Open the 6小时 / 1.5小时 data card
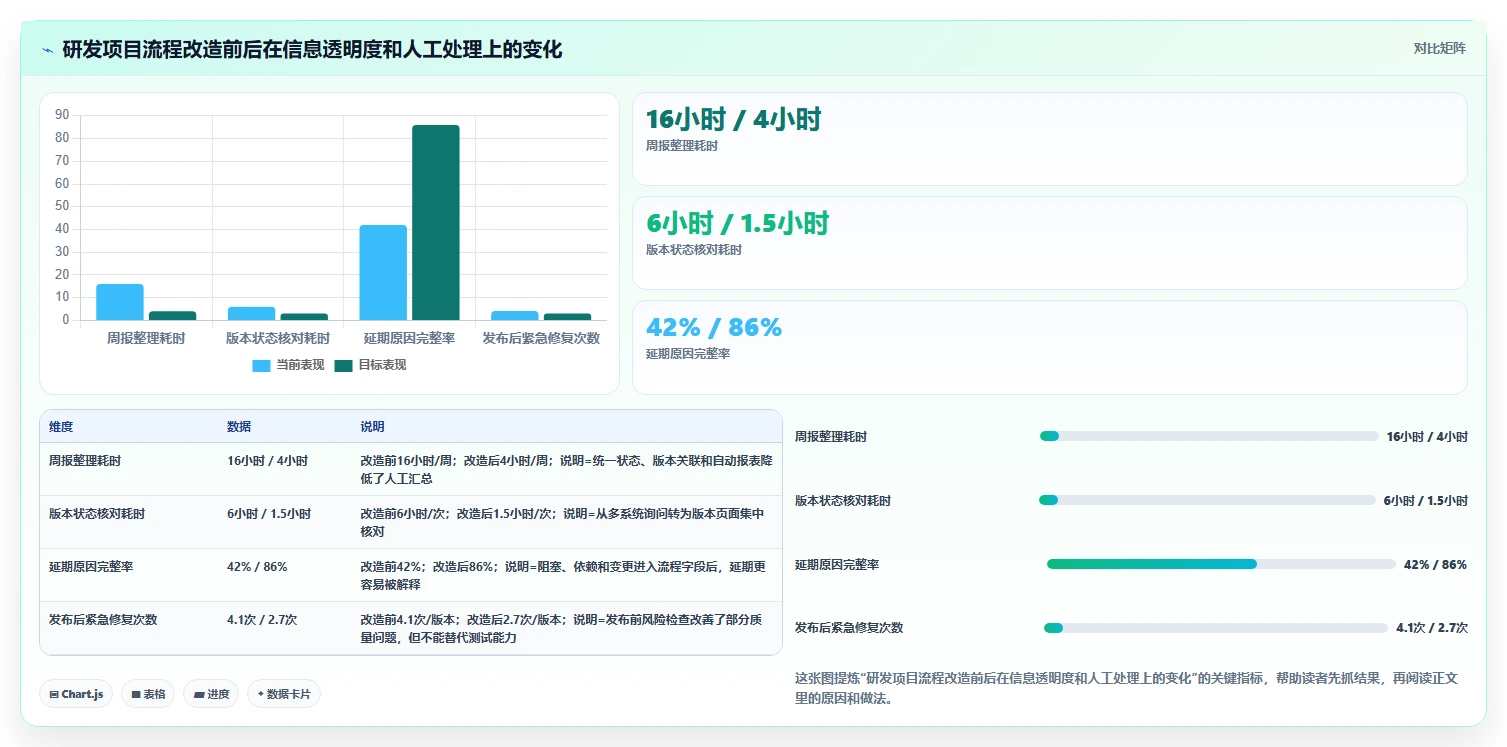This screenshot has height=747, width=1507. click(1050, 243)
